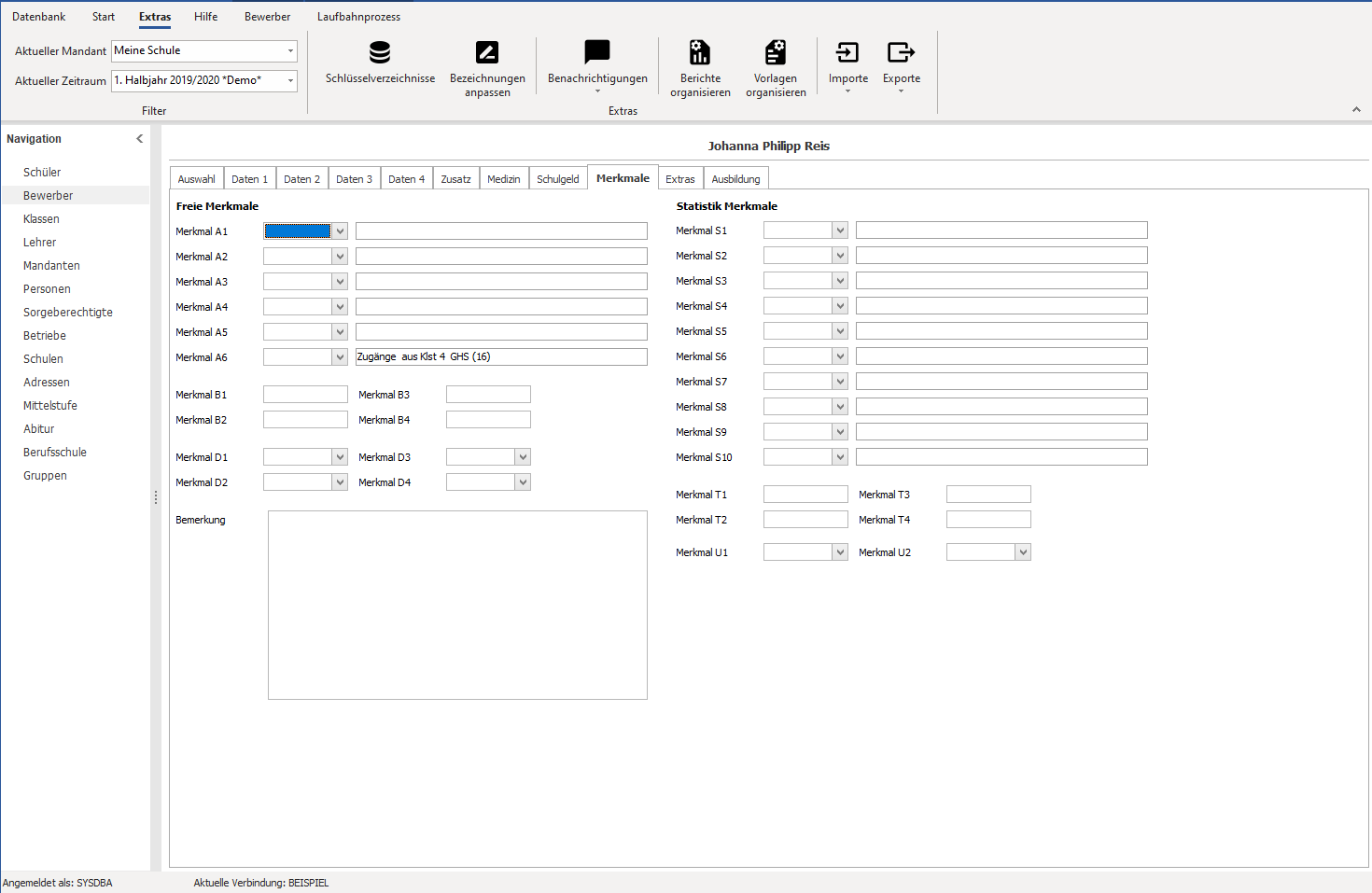Viewport: 1372px width, 893px height.
Task: Collapse the ribbon with the chevron
Action: click(1356, 110)
